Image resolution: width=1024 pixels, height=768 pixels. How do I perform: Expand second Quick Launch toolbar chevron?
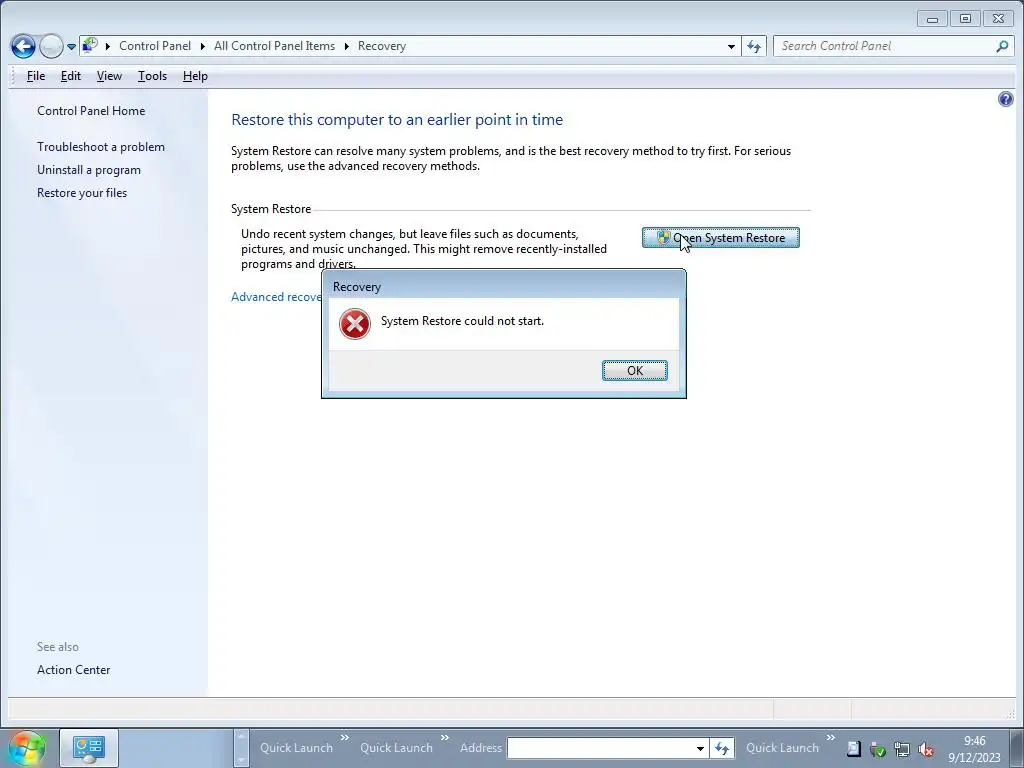click(x=445, y=738)
